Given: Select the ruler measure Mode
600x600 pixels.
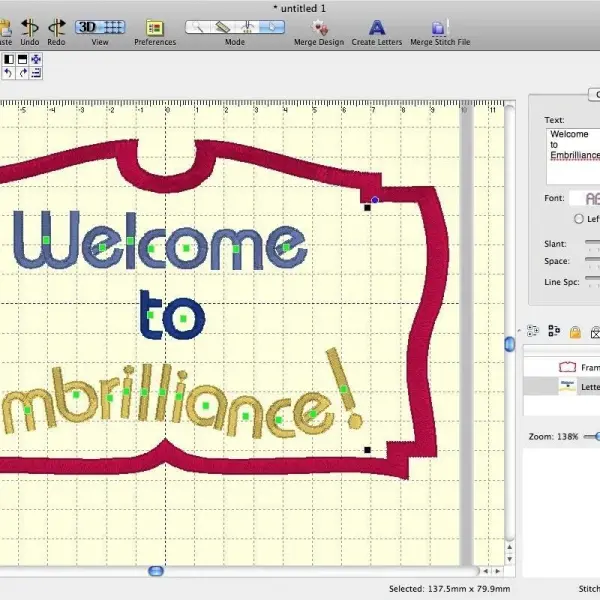Looking at the screenshot, I should click(222, 27).
